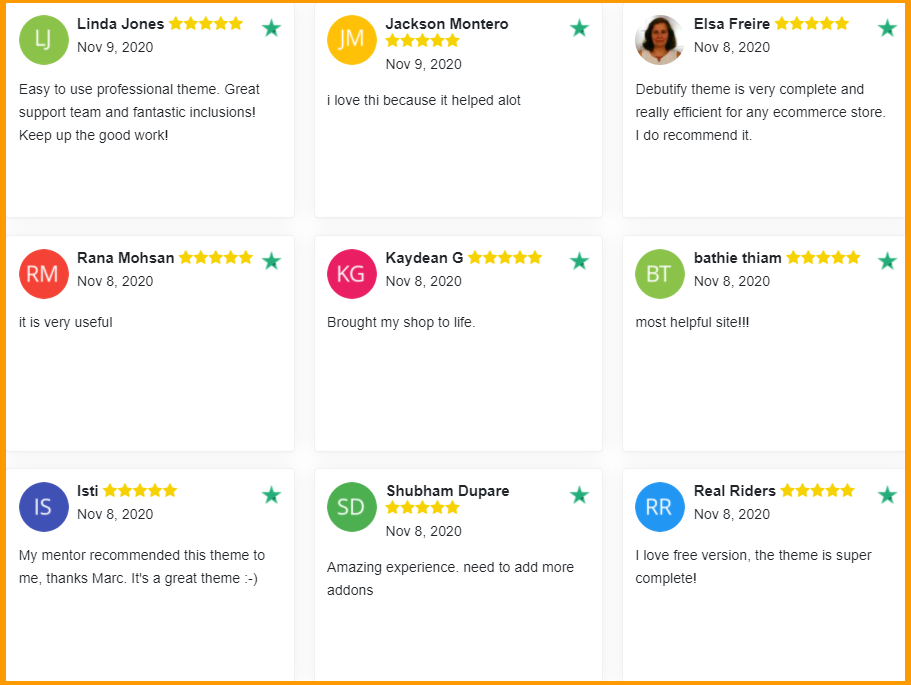Click the green star on Isti's review card
Viewport: 911px width, 685px height.
[271, 495]
